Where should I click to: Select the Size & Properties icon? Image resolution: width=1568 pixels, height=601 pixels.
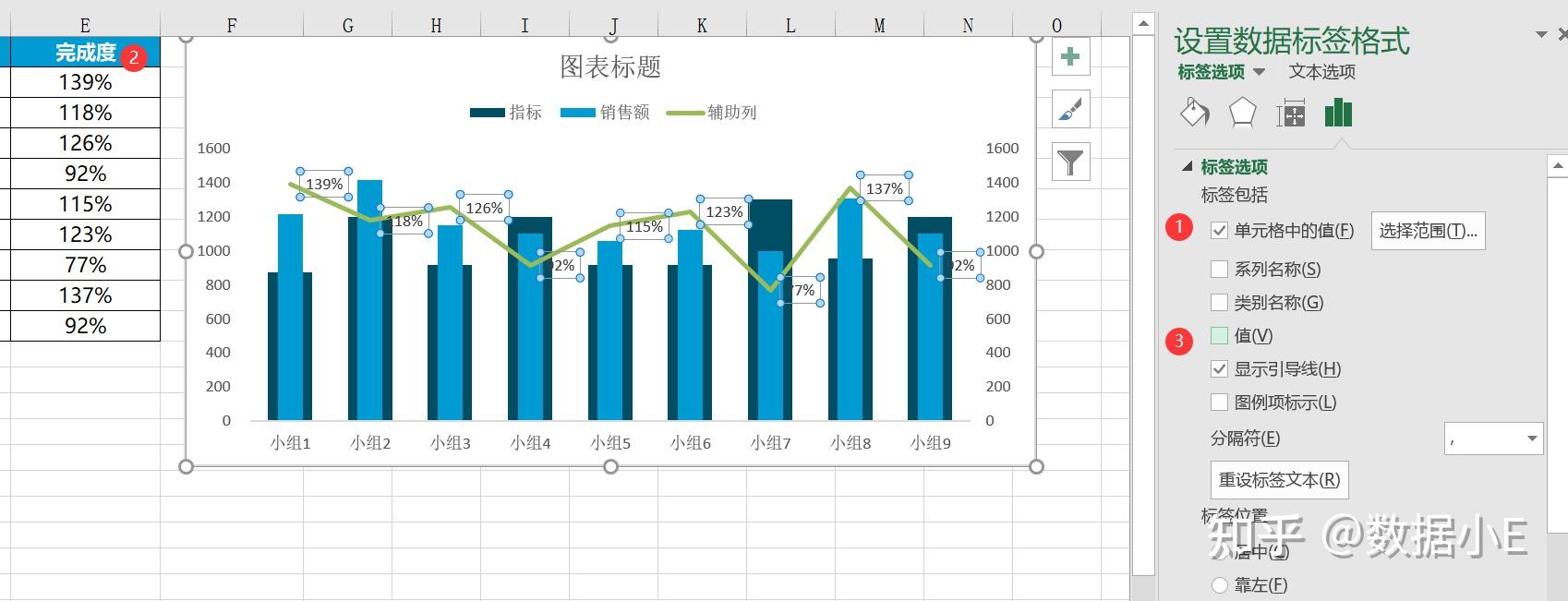pos(1290,114)
